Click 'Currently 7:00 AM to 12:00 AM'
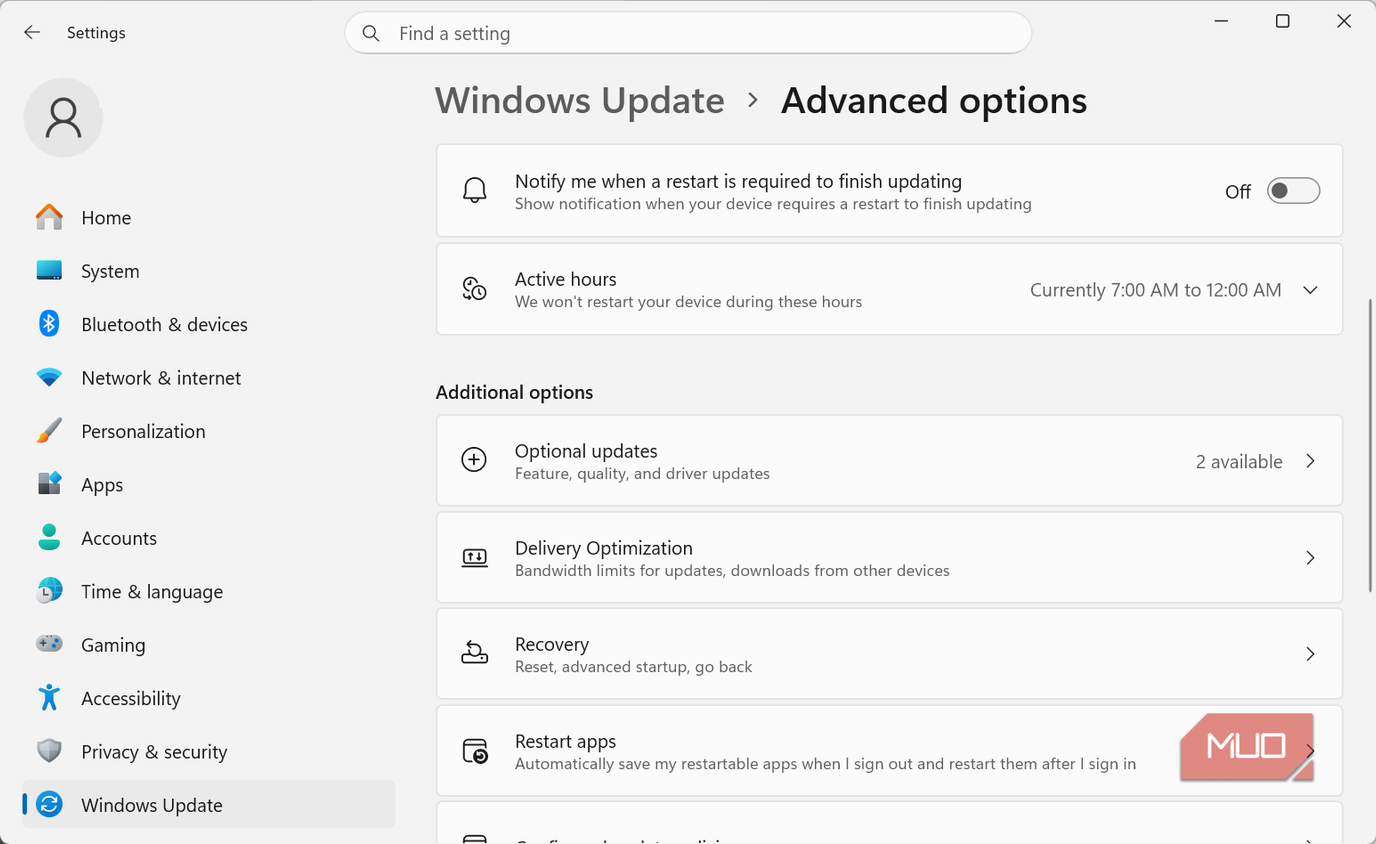Image resolution: width=1376 pixels, height=844 pixels. click(1156, 290)
